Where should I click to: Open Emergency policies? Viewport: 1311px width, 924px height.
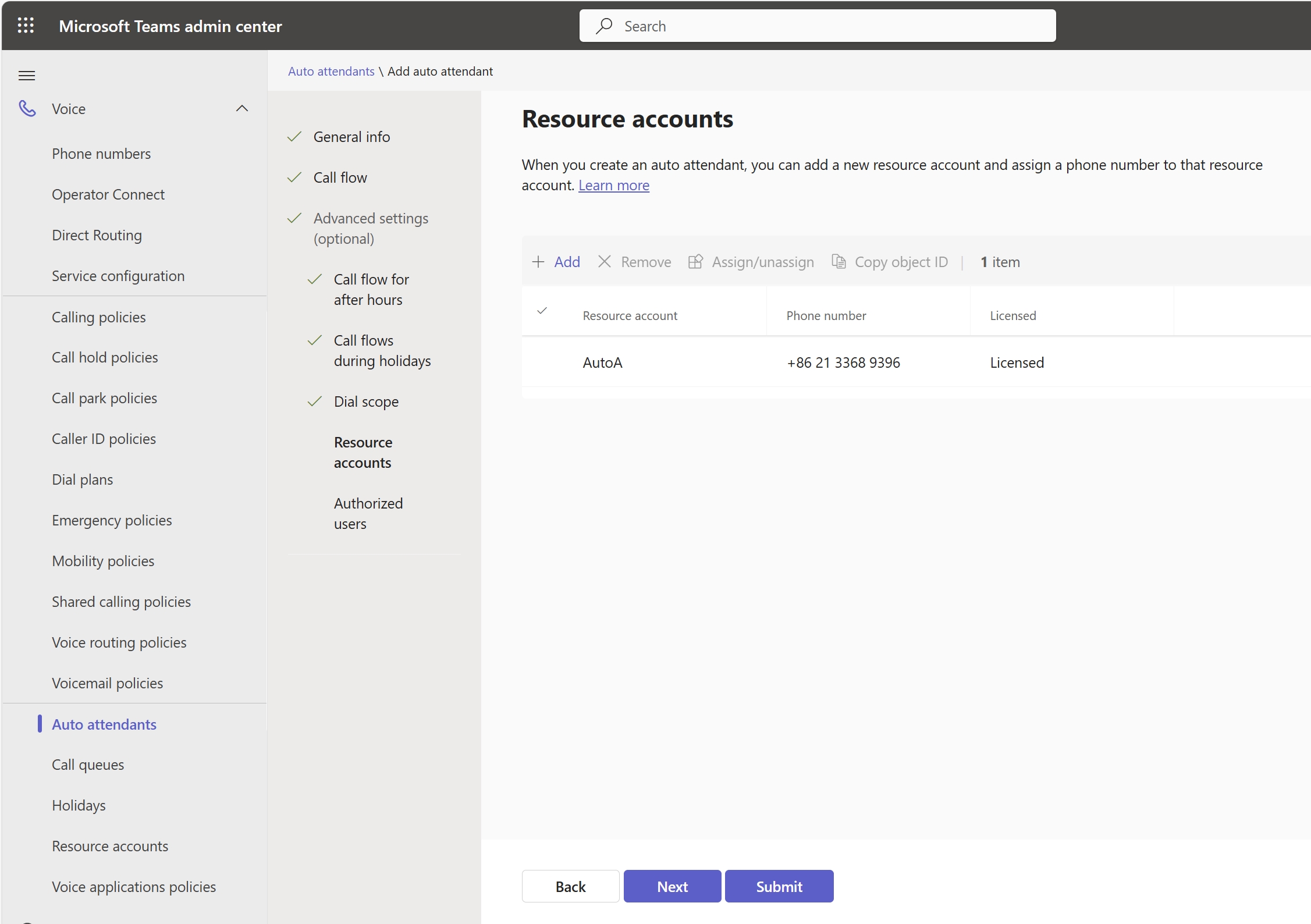pos(112,520)
